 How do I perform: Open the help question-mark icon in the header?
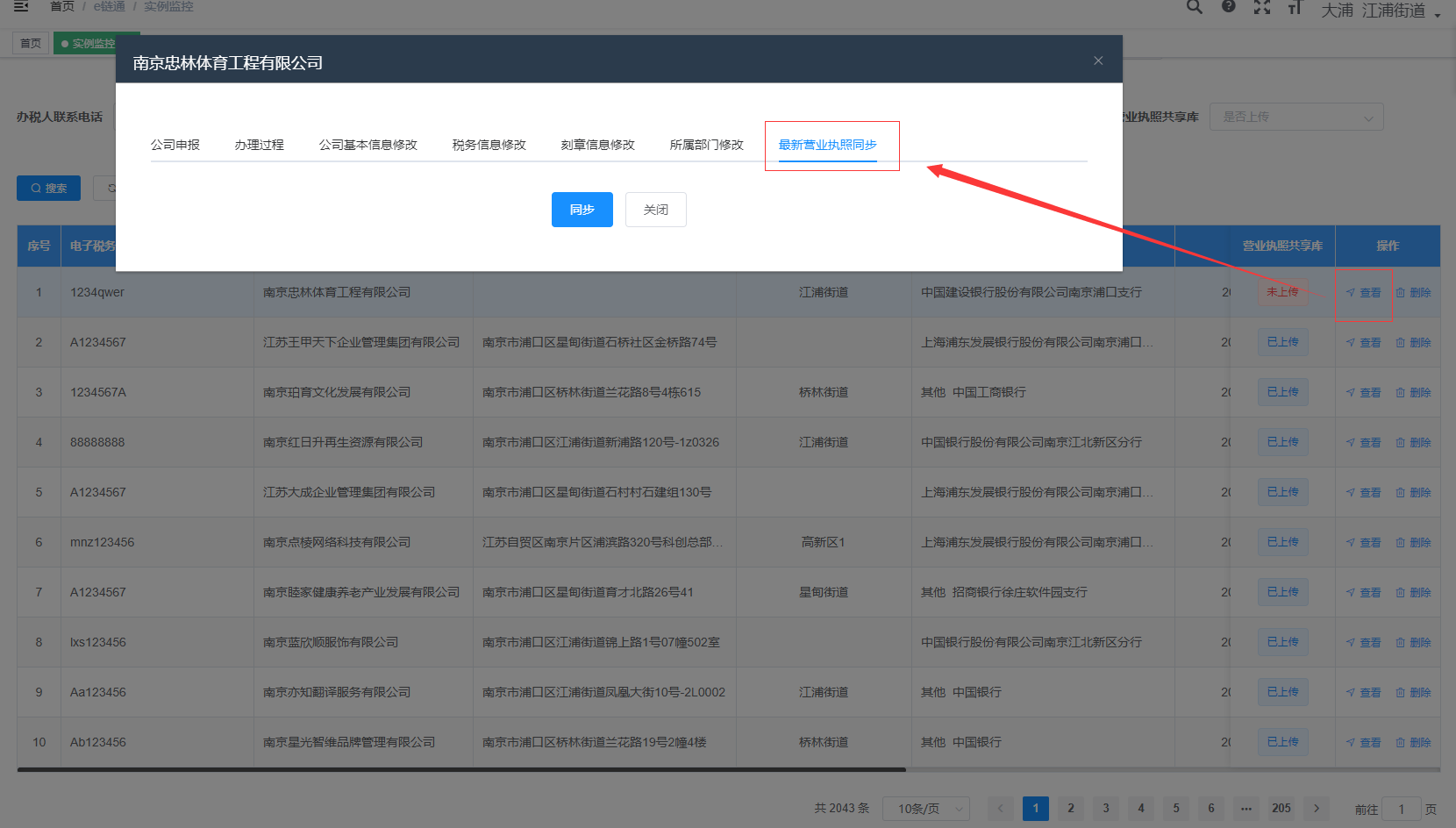pos(1228,6)
